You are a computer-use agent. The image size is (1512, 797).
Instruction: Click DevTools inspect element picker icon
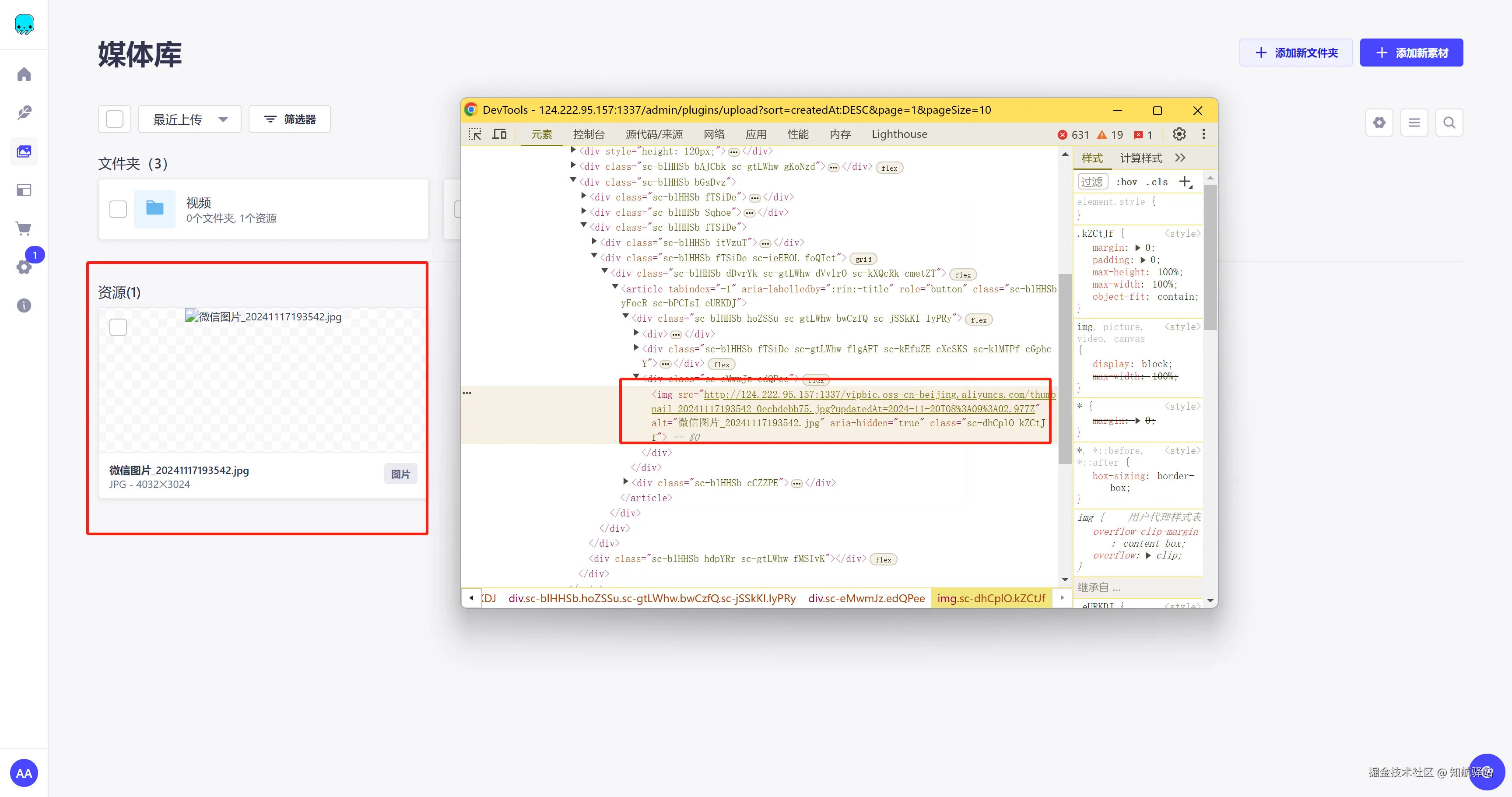(475, 134)
